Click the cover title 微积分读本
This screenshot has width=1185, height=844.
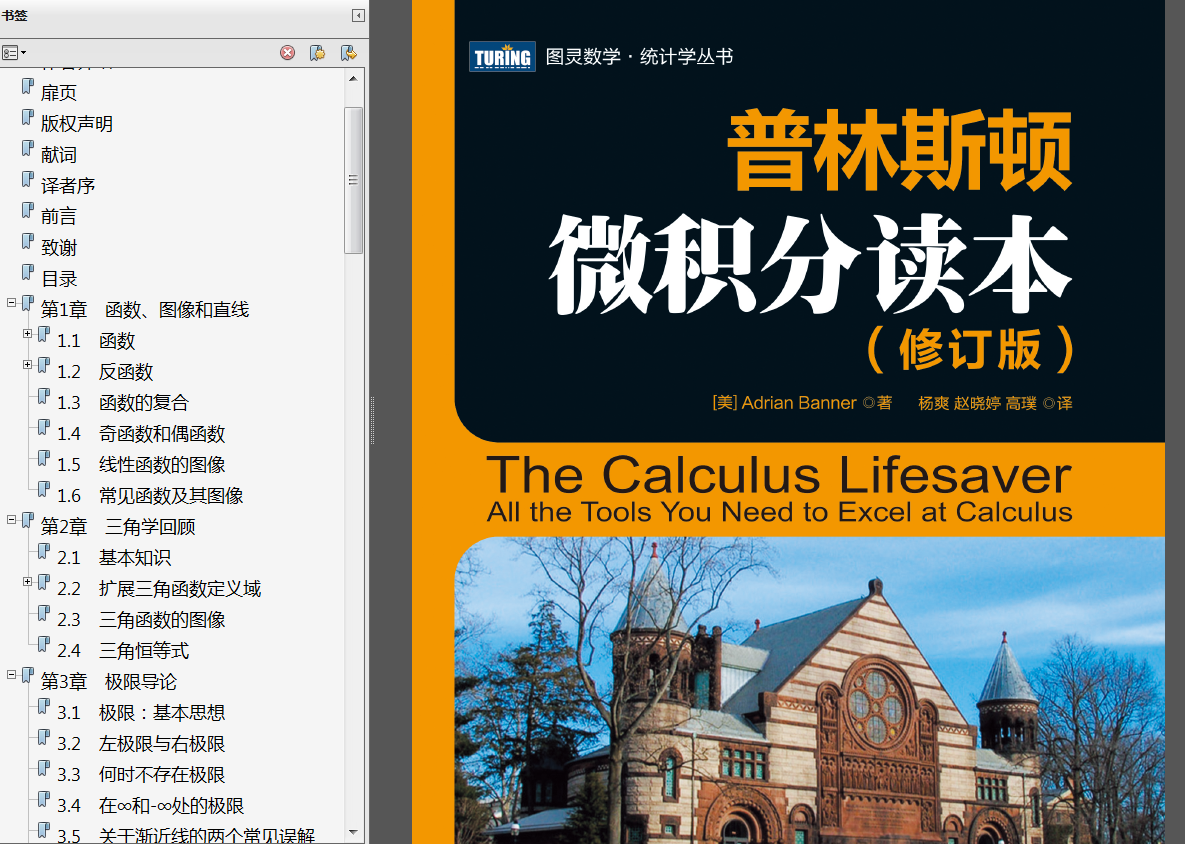810,264
